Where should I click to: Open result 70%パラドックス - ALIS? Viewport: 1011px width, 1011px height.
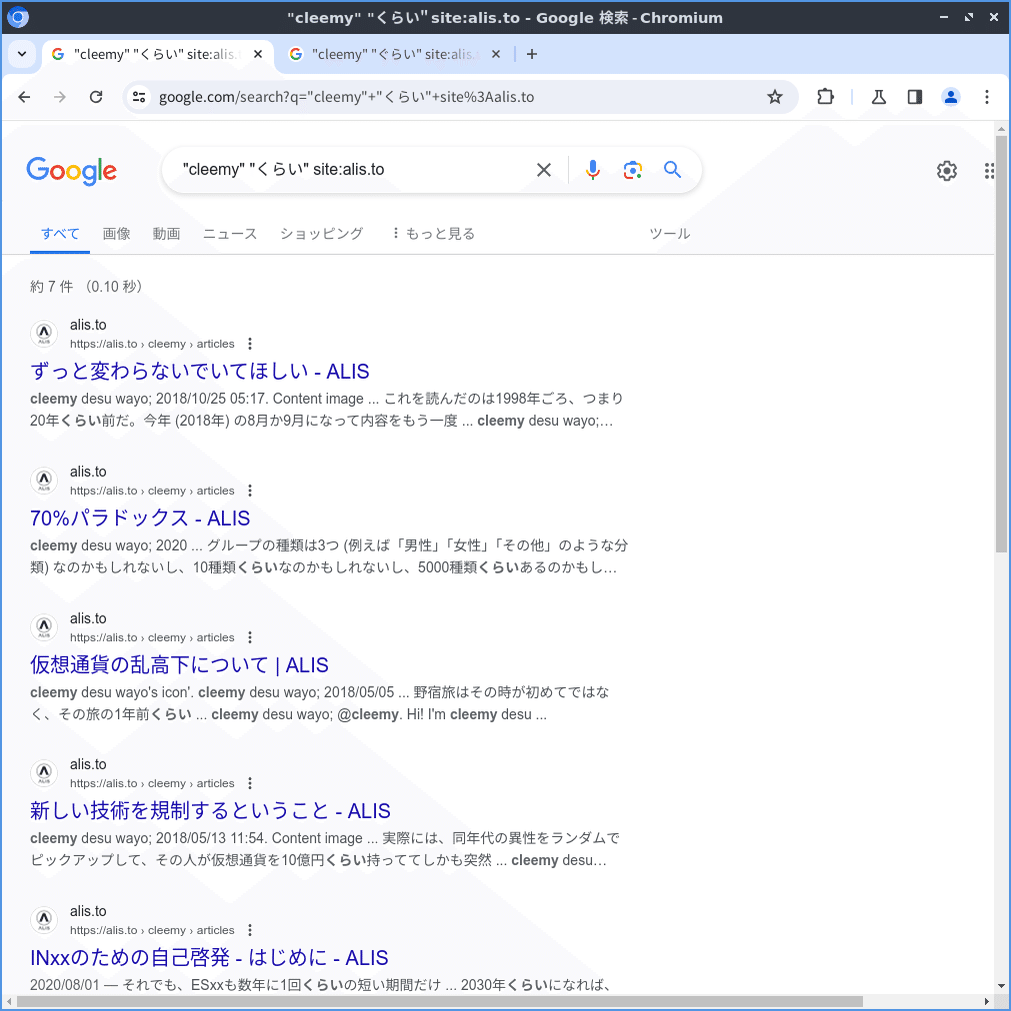(140, 518)
